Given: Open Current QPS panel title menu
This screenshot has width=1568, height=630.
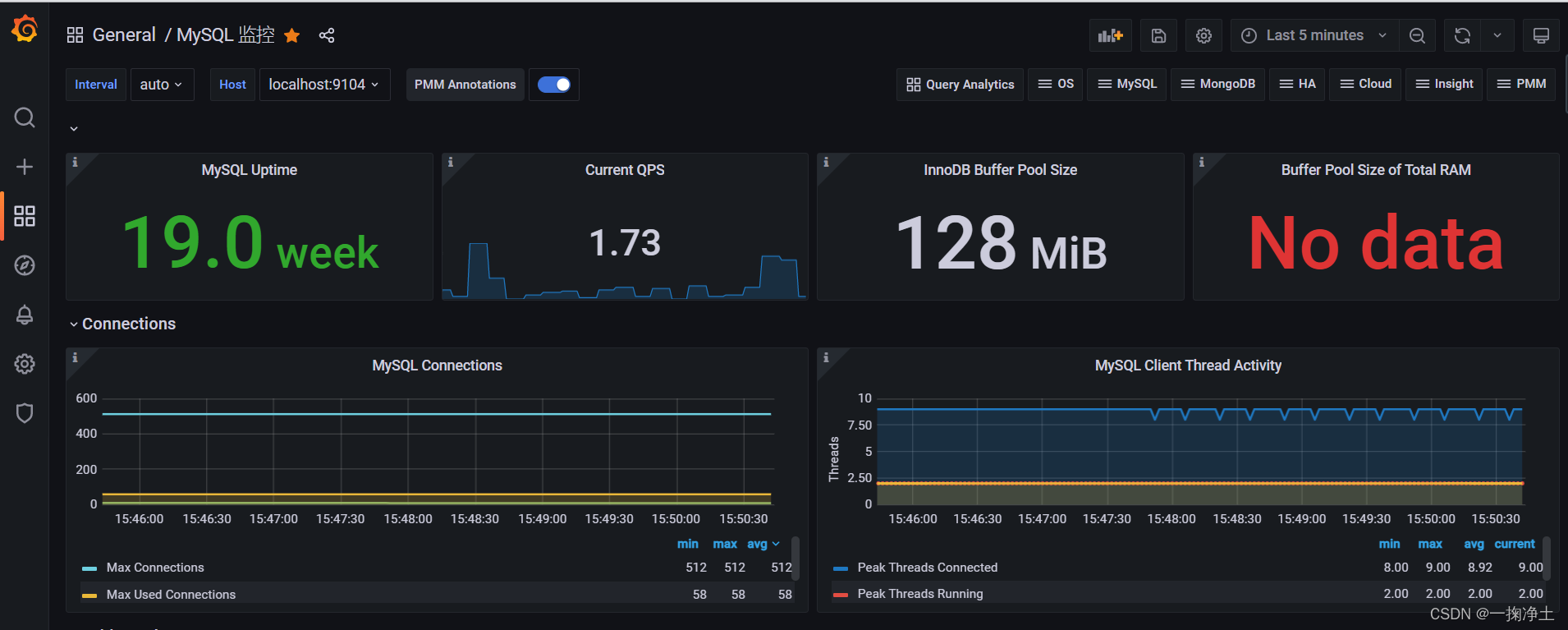Looking at the screenshot, I should [625, 170].
